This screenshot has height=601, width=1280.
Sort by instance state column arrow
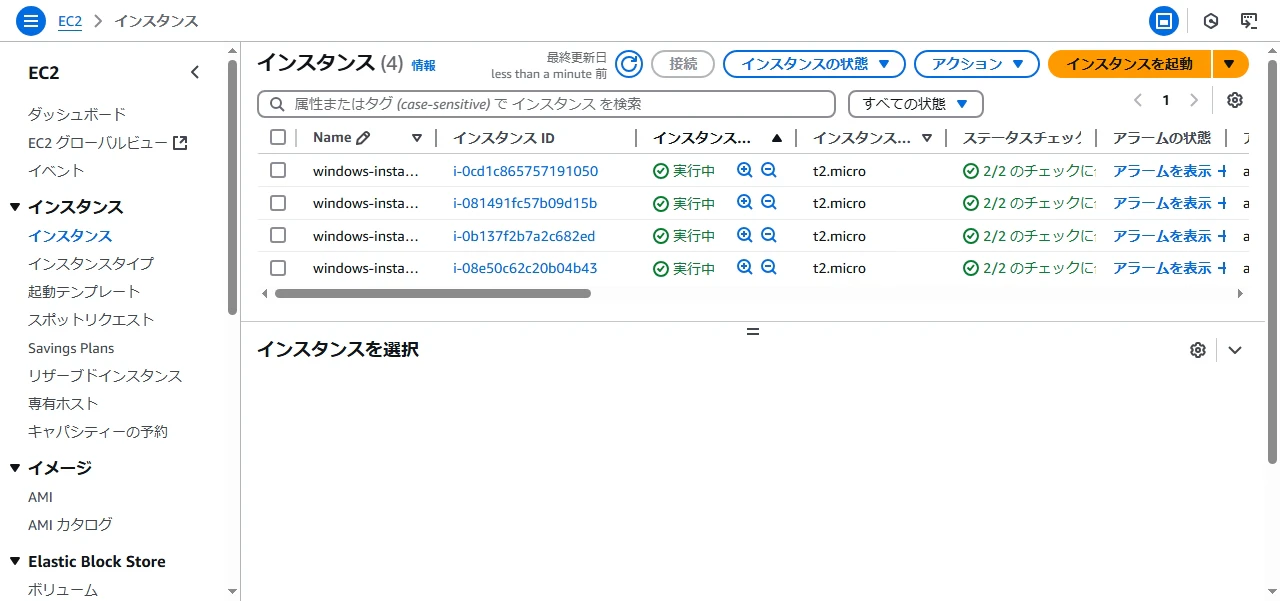pos(777,138)
